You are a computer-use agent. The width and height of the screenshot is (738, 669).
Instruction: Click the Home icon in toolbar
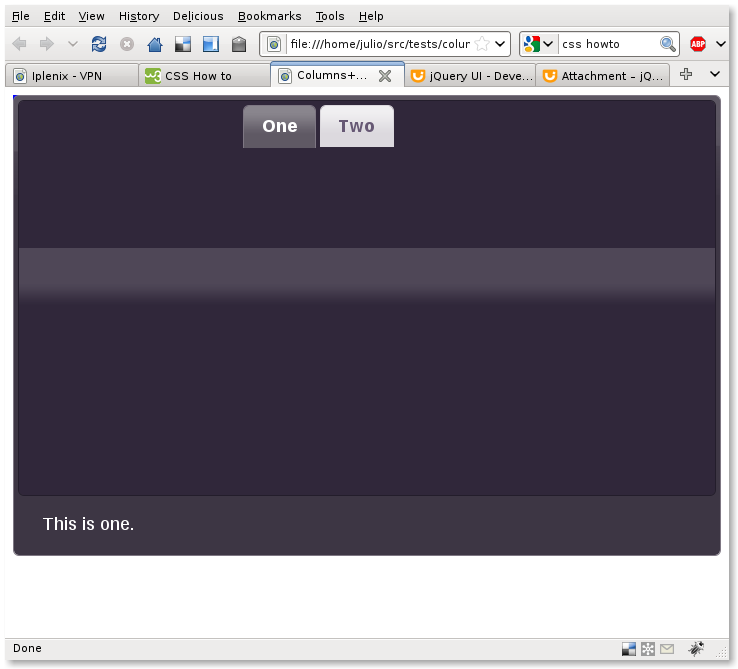155,44
